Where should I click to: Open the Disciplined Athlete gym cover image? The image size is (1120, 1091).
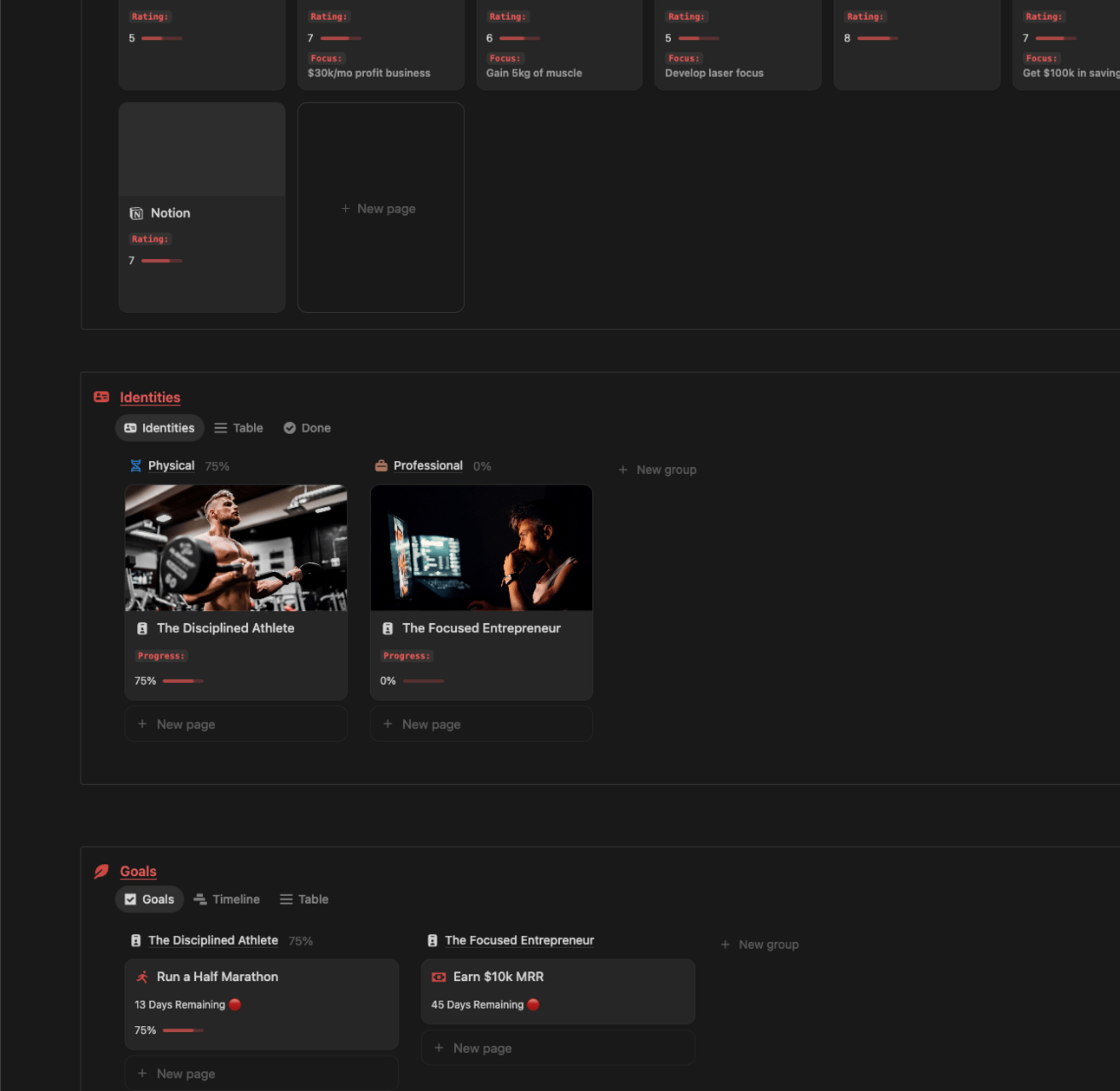tap(236, 548)
